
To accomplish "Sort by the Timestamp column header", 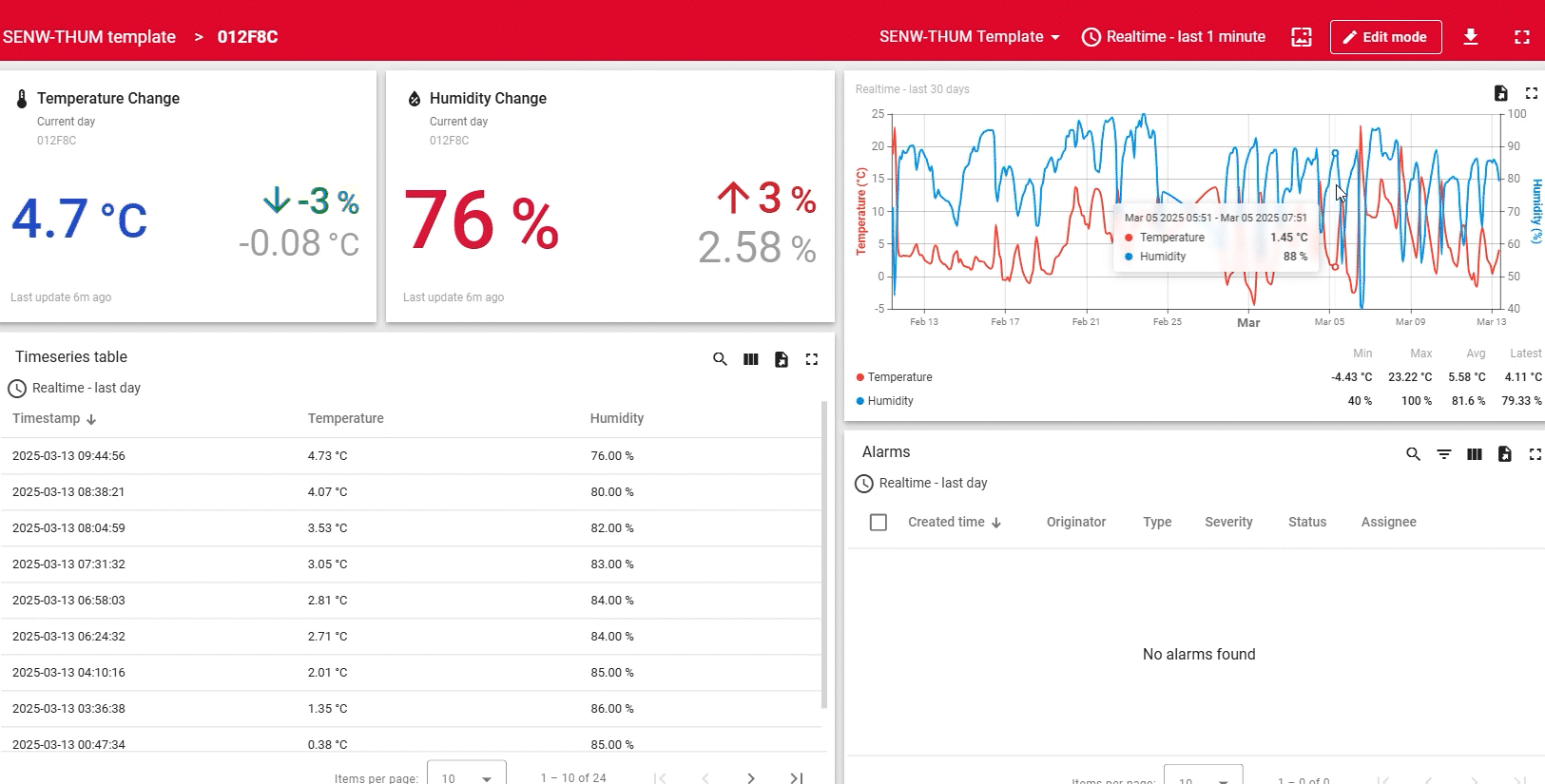I will tap(54, 418).
